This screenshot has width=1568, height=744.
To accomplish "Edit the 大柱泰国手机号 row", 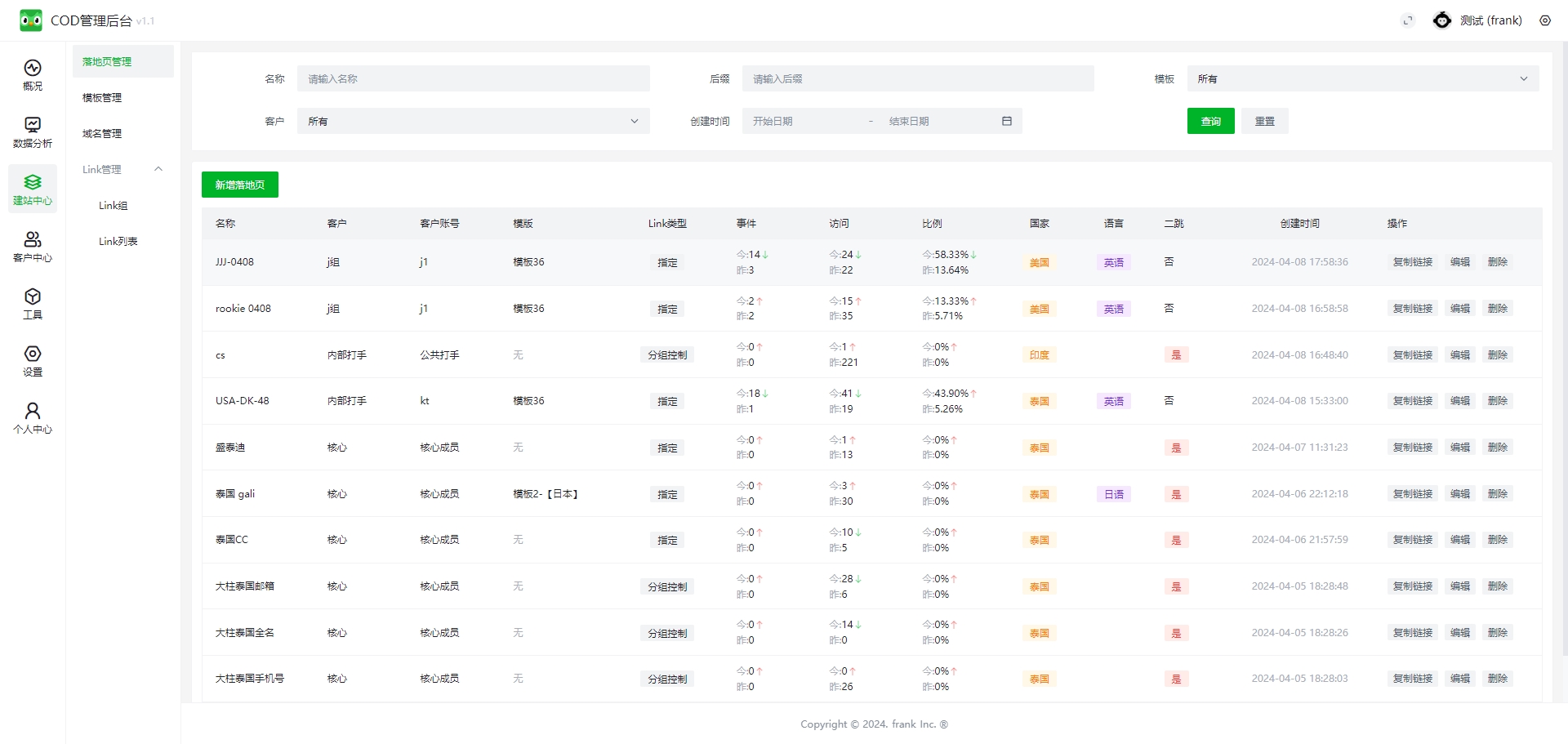I will tap(1460, 679).
